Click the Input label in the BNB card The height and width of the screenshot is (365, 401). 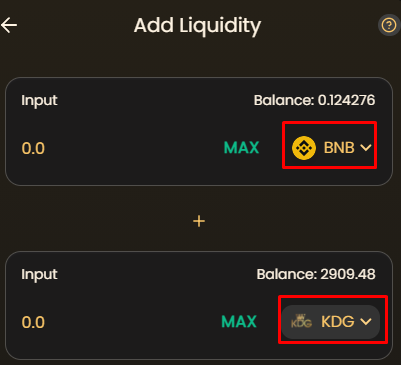39,101
